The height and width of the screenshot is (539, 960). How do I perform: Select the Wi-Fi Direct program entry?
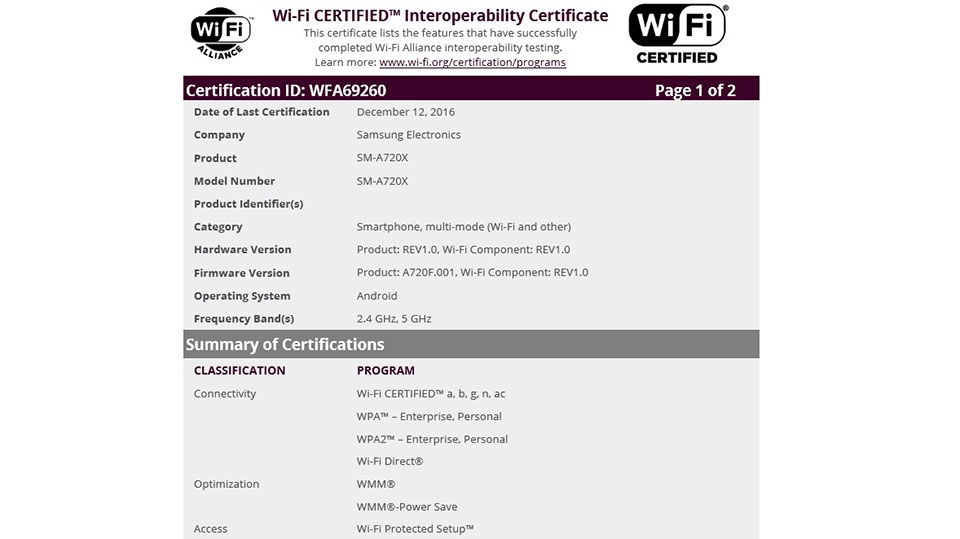[389, 461]
